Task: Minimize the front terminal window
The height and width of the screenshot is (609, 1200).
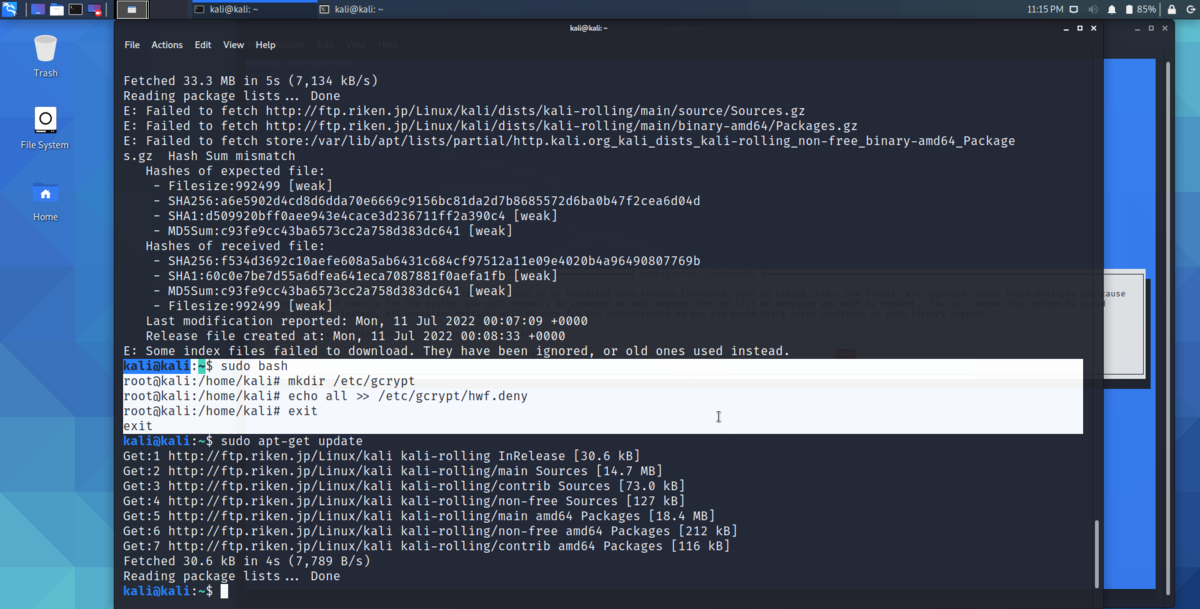Action: point(1066,29)
